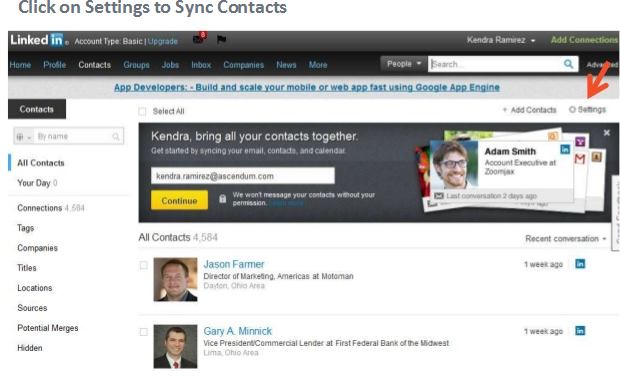Select Potential Merges in sidebar
Screen dimensions: 620x377
pos(48,328)
